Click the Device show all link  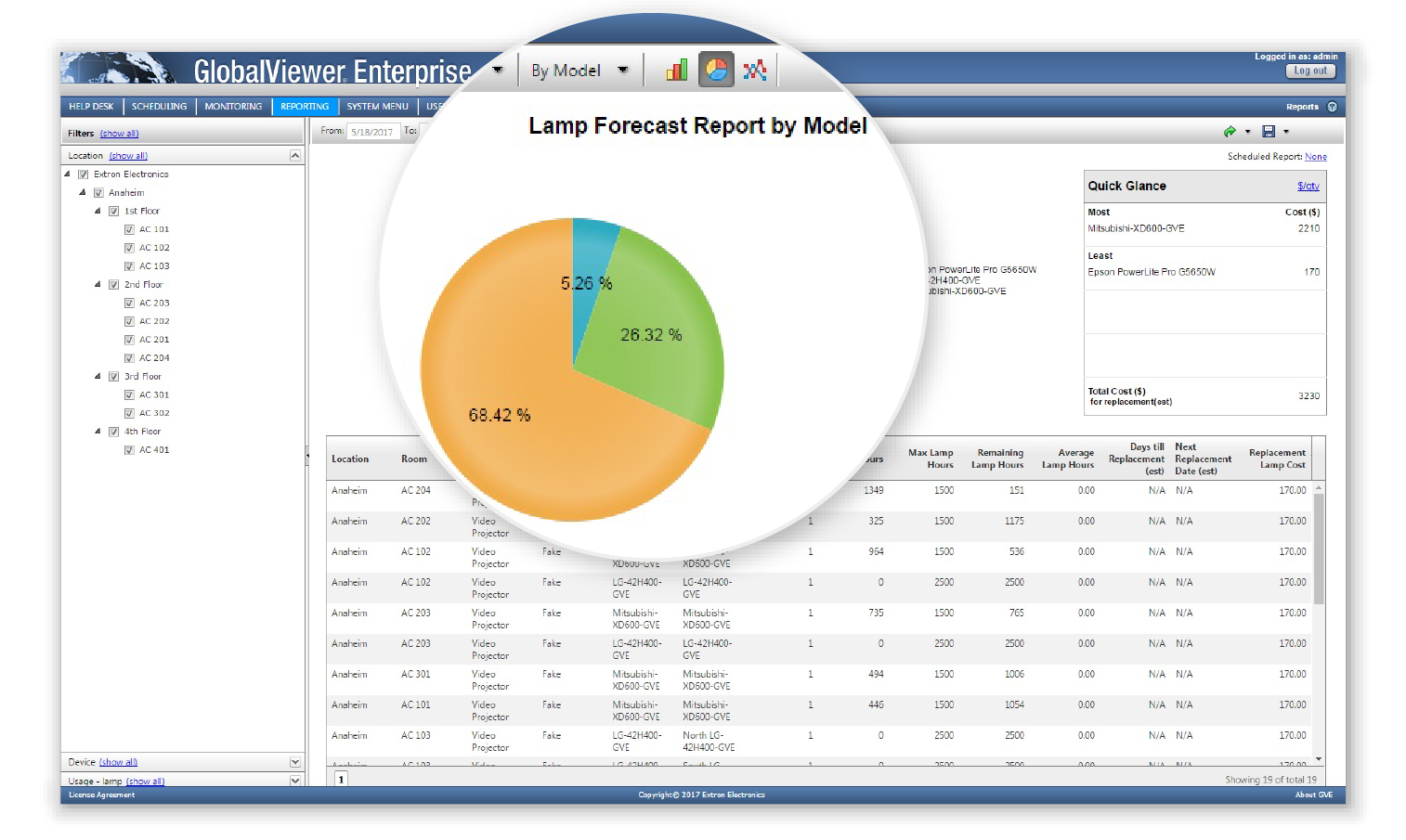[118, 762]
